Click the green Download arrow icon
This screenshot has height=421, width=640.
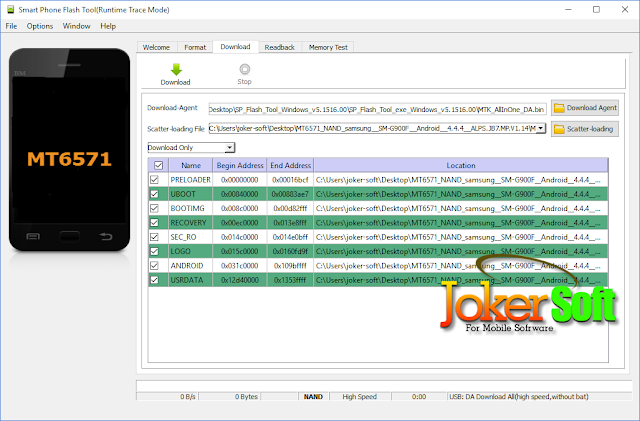(176, 69)
